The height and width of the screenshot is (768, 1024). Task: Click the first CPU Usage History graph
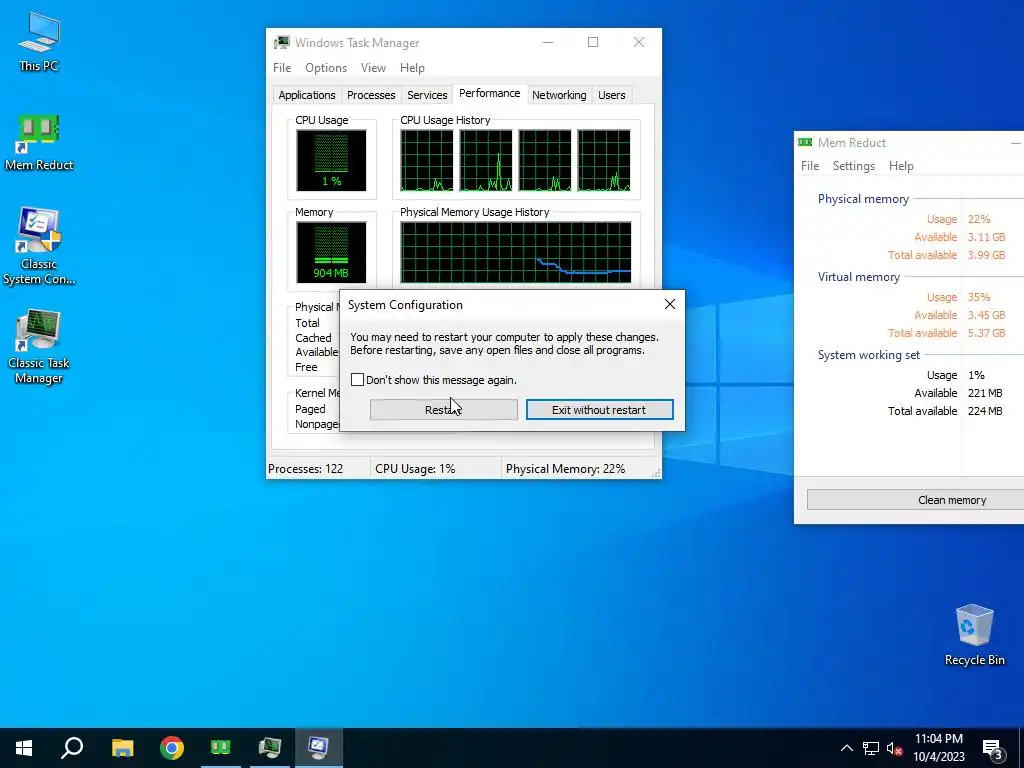coord(426,160)
